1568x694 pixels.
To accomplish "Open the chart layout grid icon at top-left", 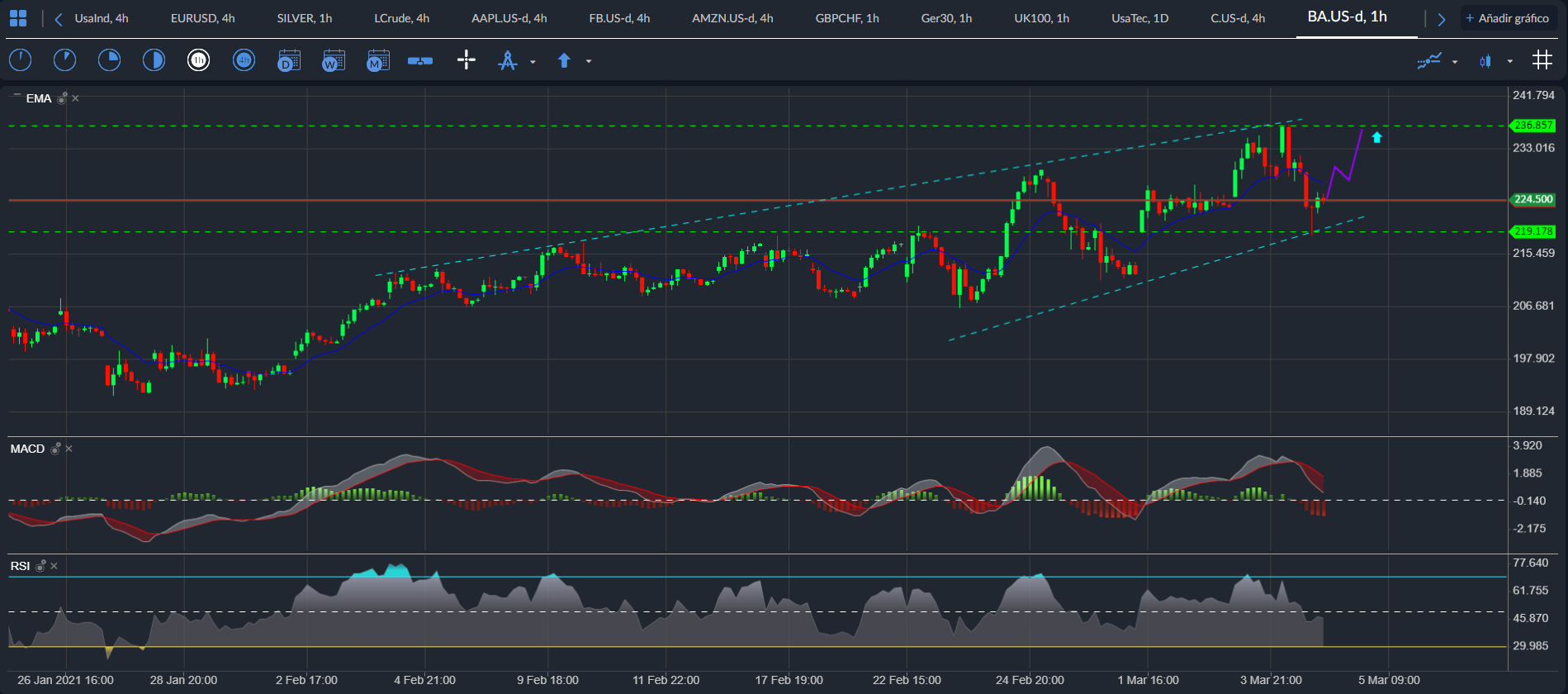I will 18,18.
